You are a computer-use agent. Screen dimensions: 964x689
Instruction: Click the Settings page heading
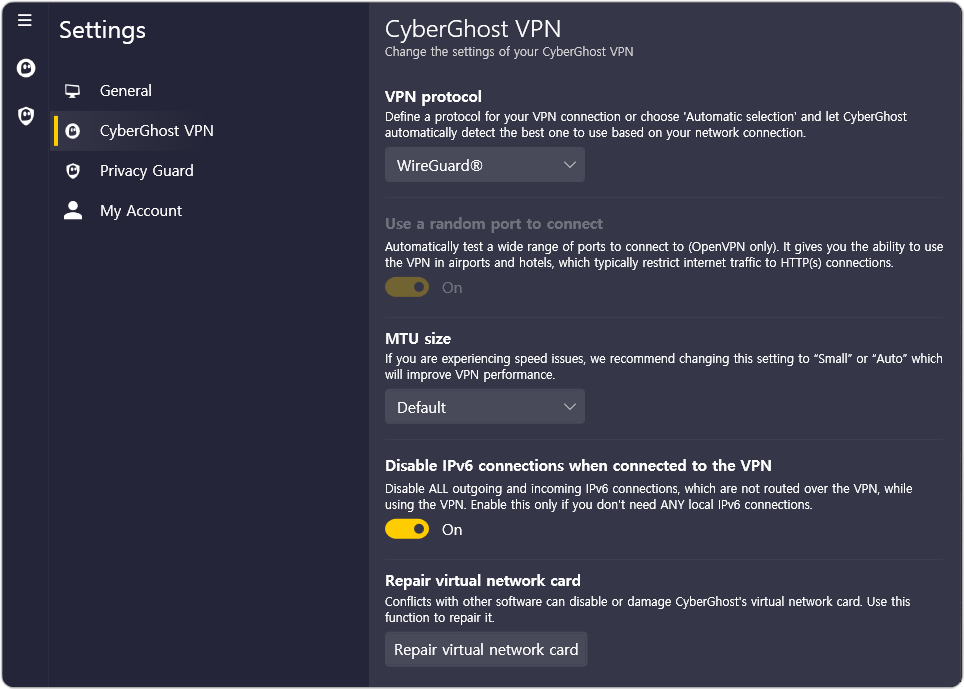click(102, 30)
